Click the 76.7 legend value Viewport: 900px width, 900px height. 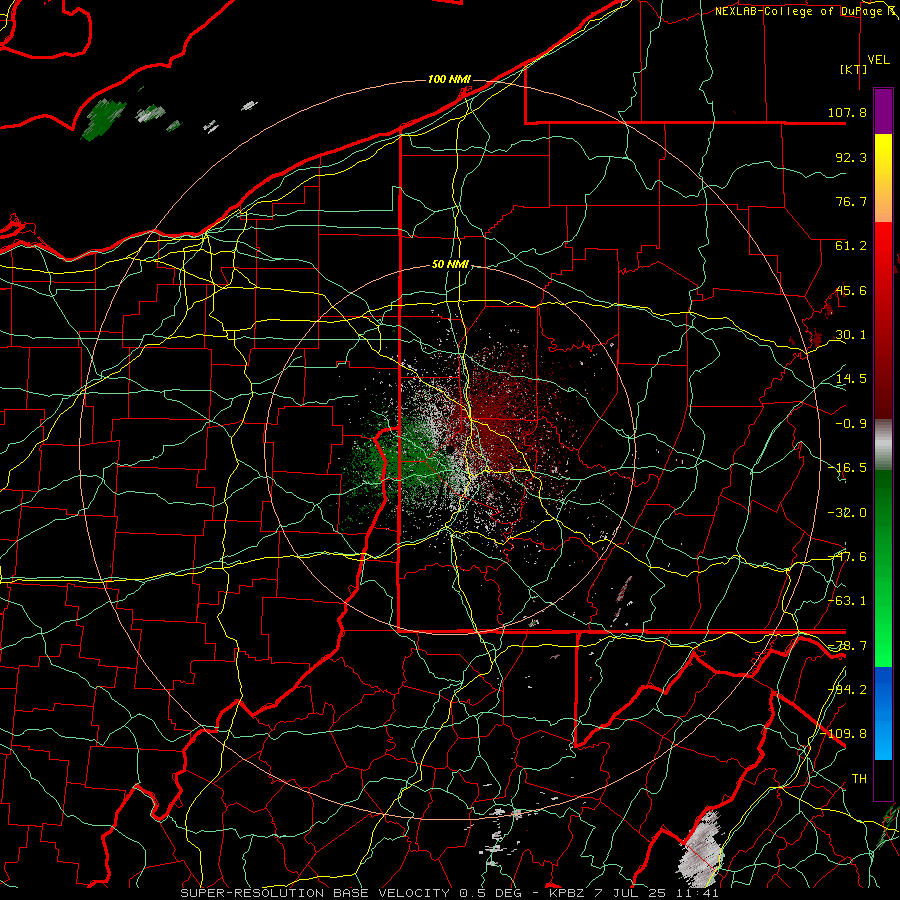(x=851, y=201)
